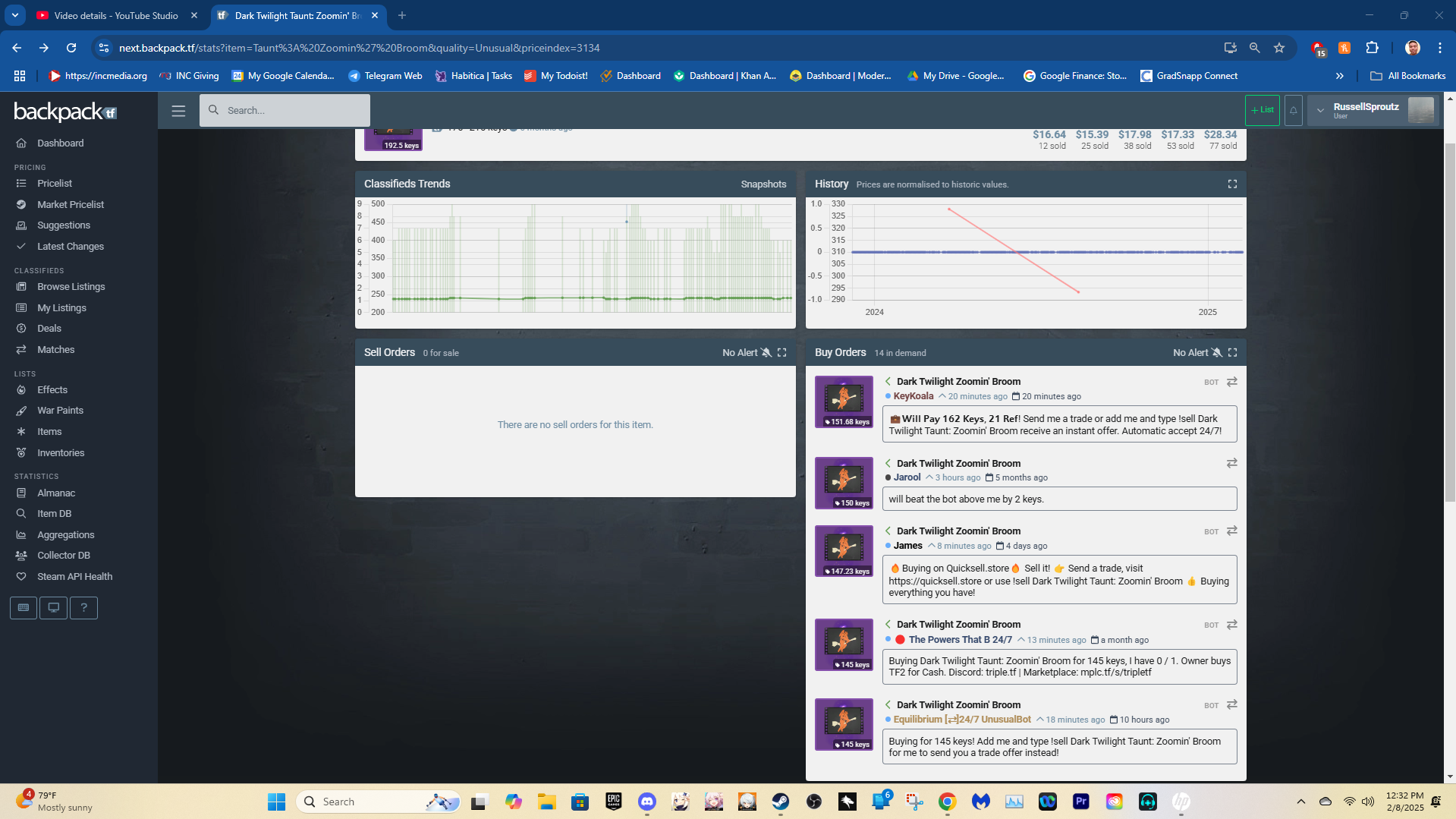Expand the Buy Orders panel to fullscreen

coord(1232,353)
